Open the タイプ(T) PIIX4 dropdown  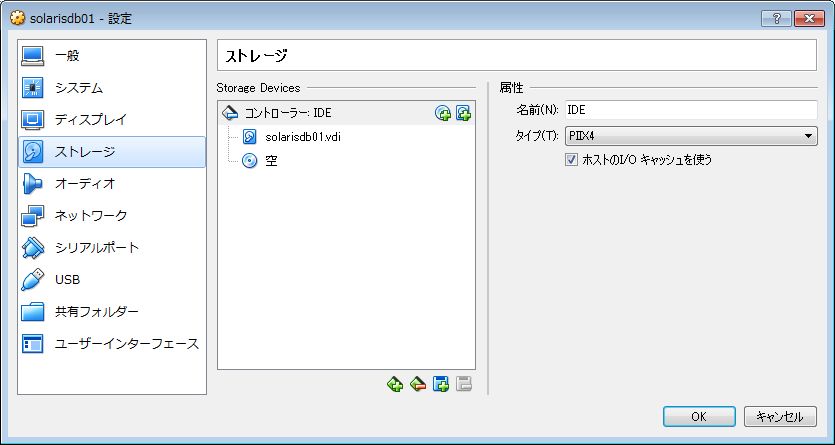point(691,136)
